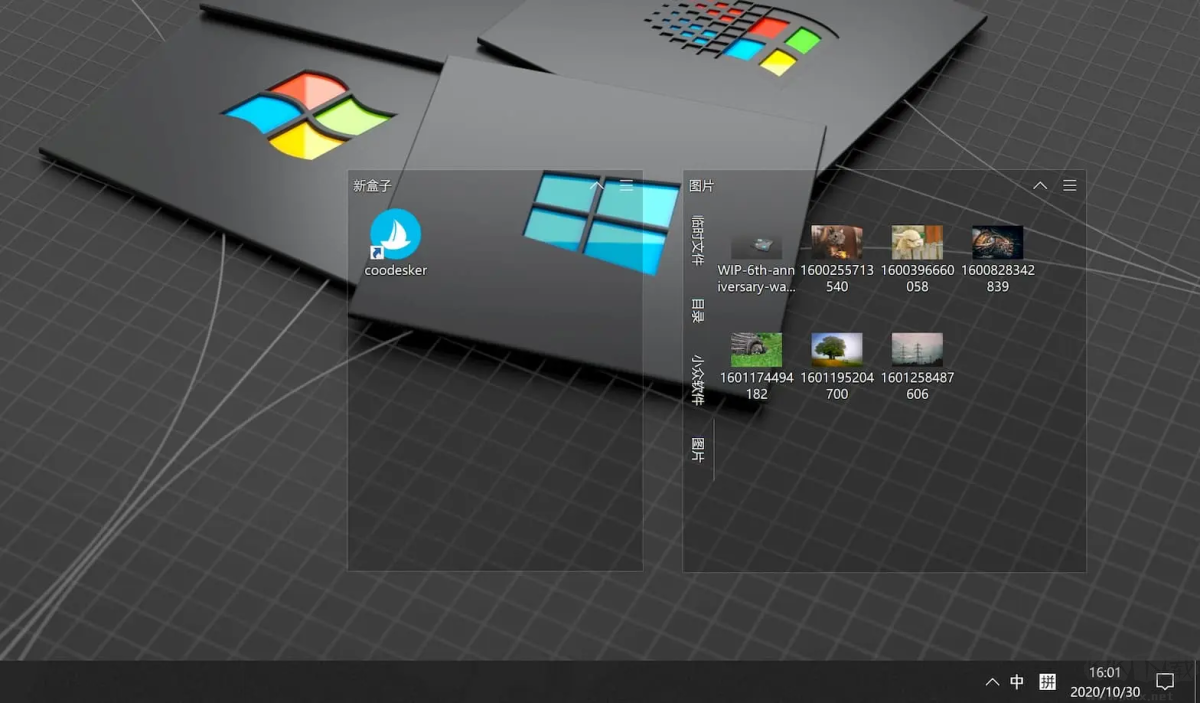Select image thumbnail 1600255713540
Viewport: 1200px width, 703px height.
click(837, 243)
